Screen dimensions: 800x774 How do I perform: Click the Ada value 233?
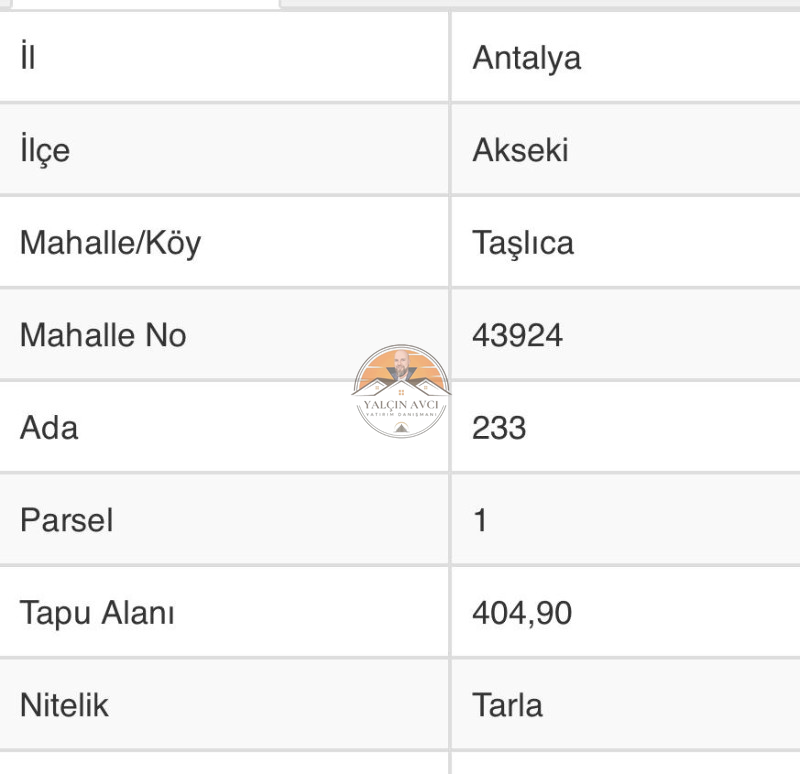(x=499, y=428)
